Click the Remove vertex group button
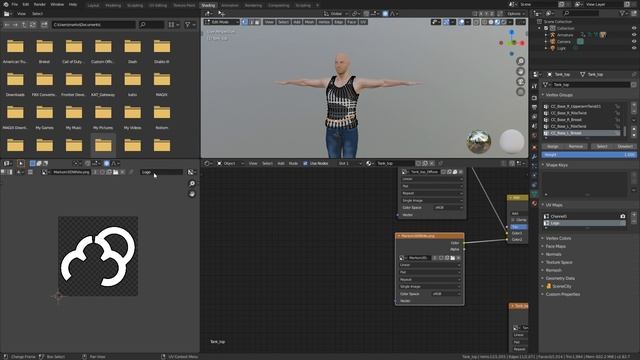The width and height of the screenshot is (640, 360). tap(576, 146)
